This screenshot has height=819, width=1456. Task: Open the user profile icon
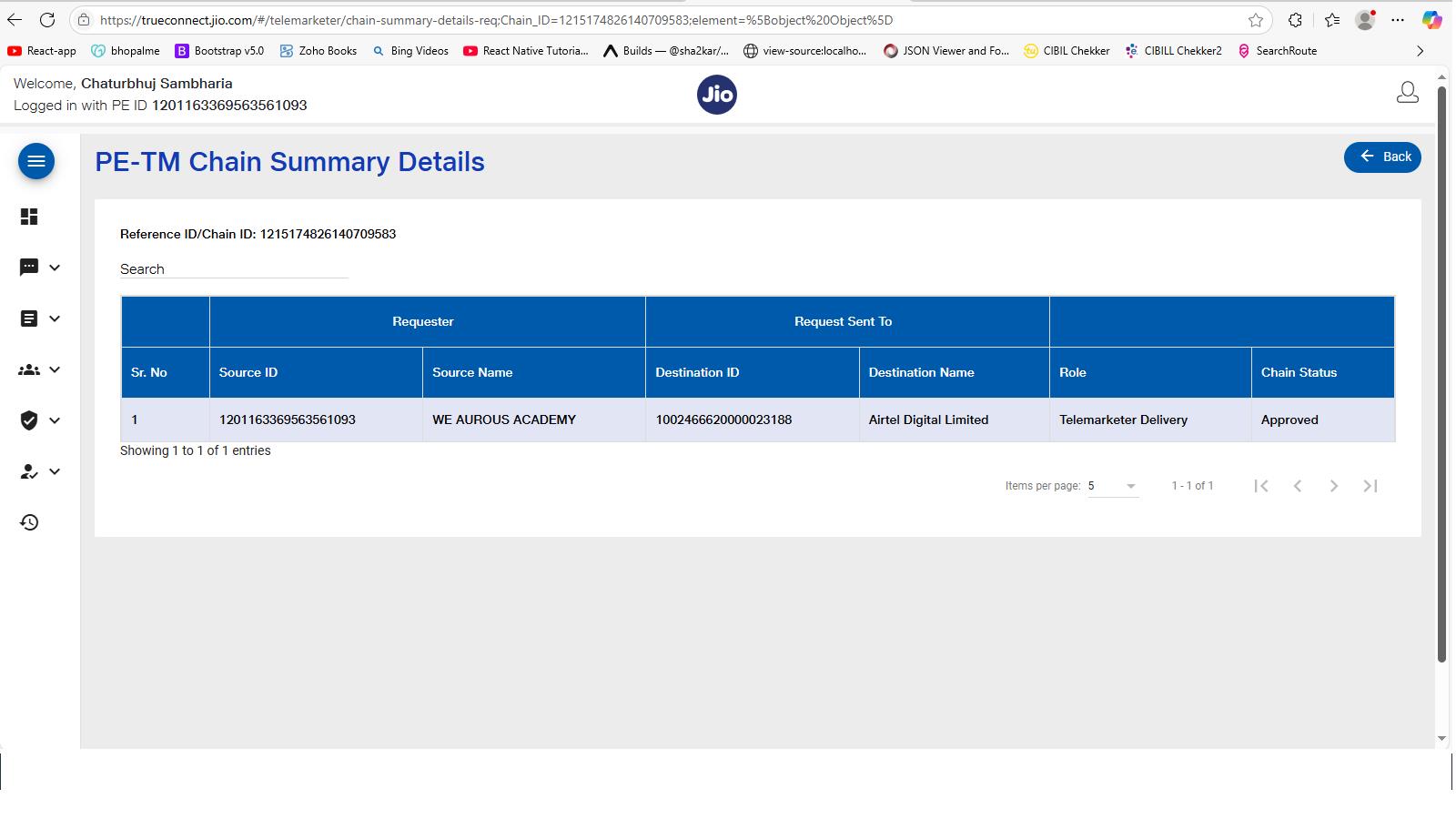point(1407,93)
